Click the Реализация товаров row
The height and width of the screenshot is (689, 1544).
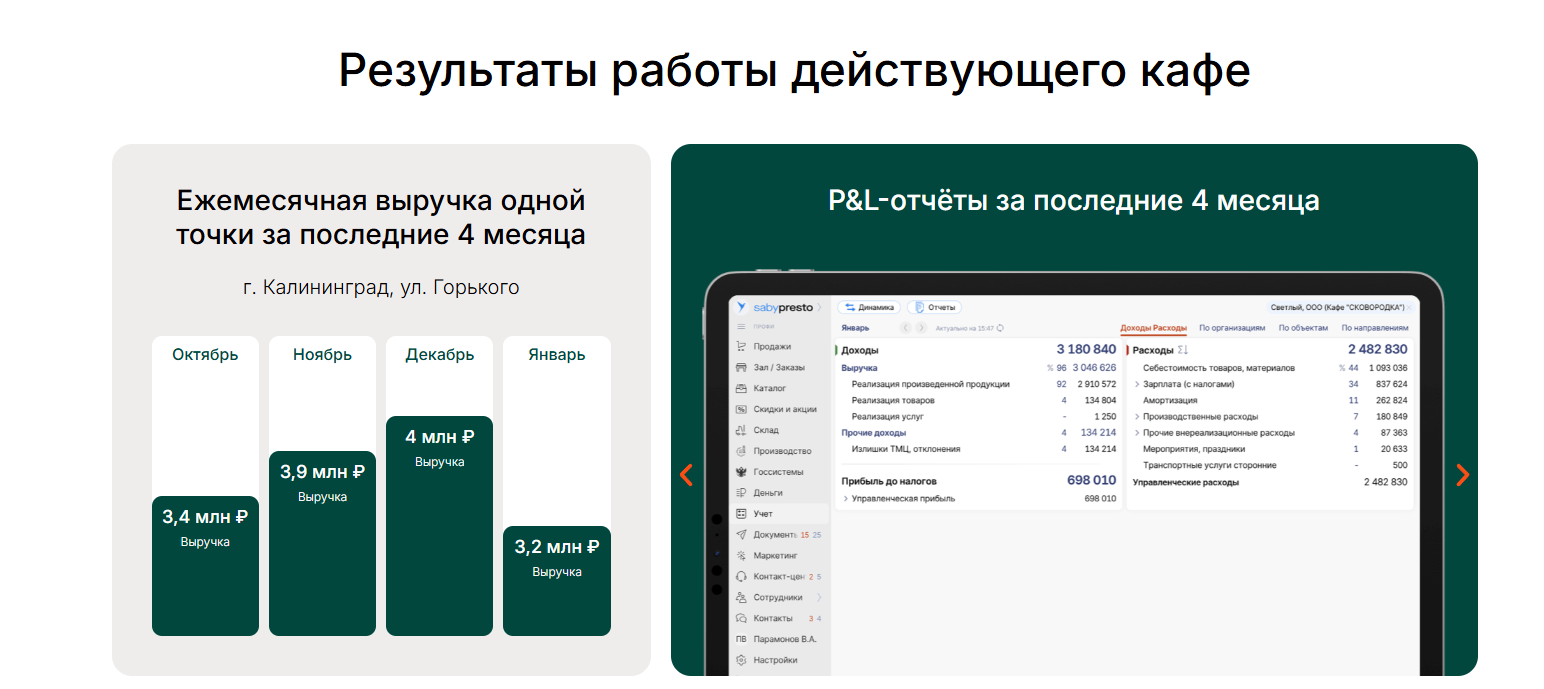pos(978,400)
